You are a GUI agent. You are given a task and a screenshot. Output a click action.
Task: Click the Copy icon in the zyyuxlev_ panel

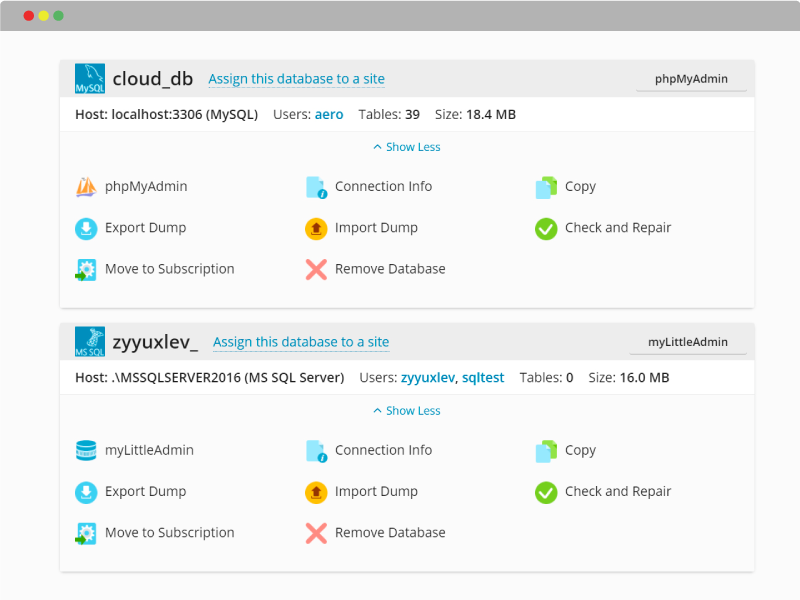(546, 451)
